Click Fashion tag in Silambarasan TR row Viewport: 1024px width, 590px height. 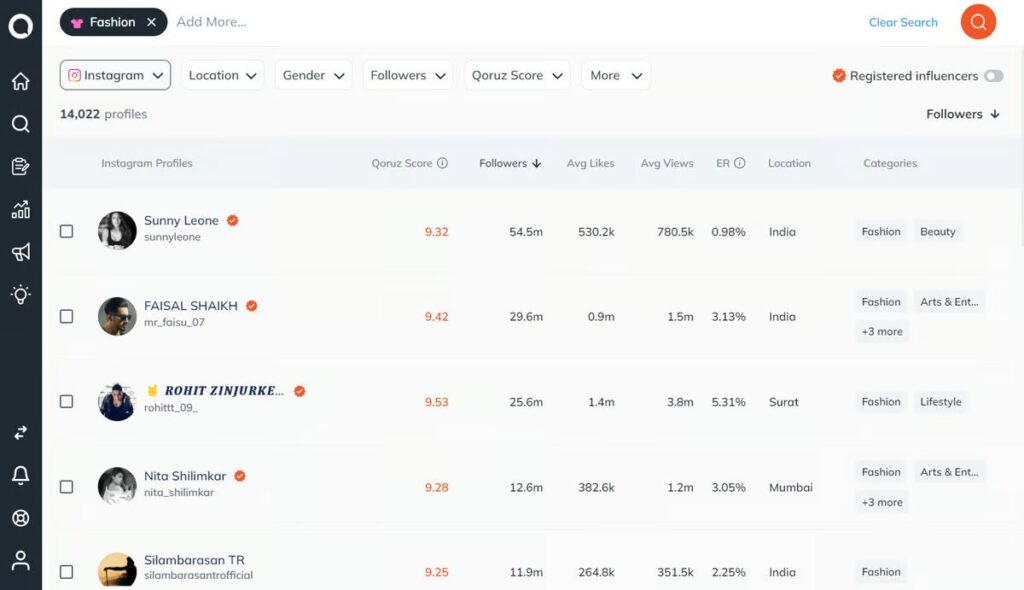click(x=880, y=572)
